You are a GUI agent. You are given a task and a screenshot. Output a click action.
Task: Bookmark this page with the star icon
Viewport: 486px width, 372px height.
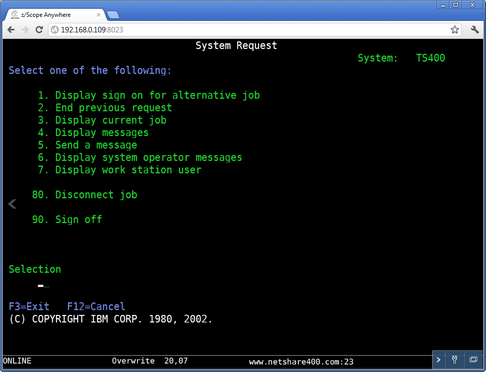[455, 30]
